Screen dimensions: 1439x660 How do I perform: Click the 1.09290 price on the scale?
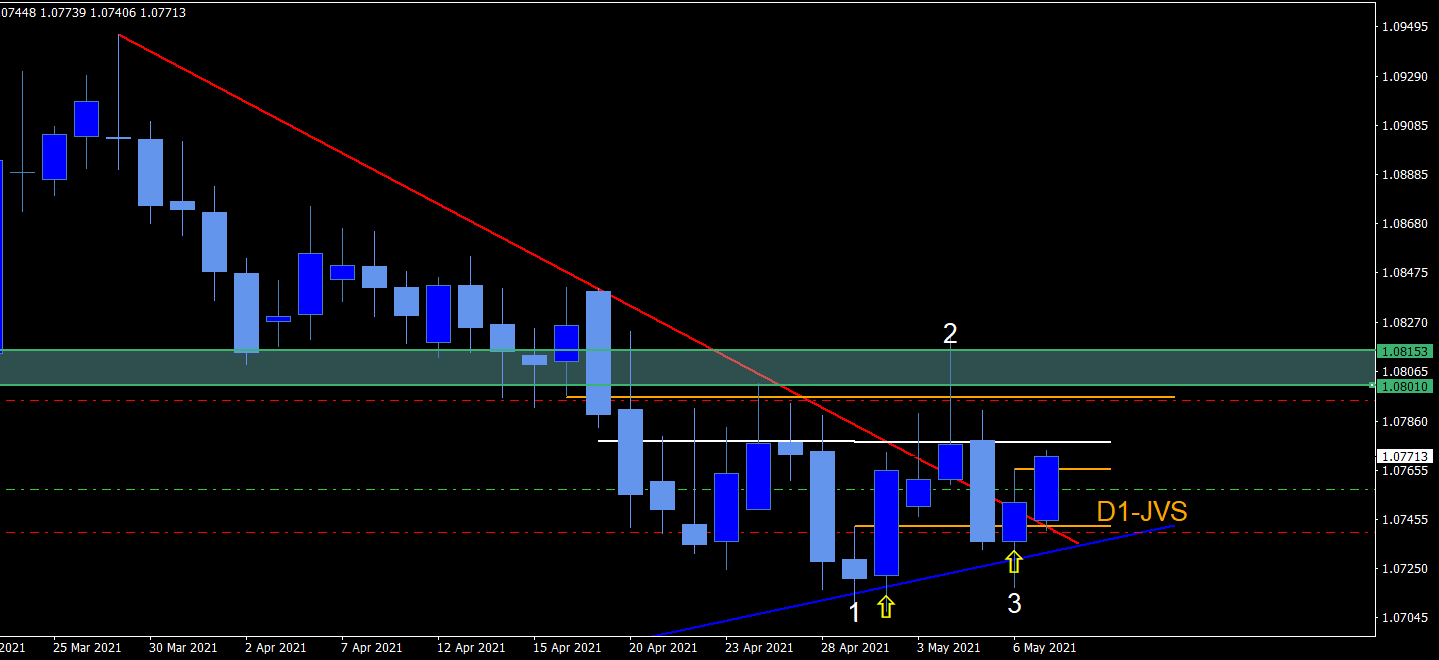1405,76
